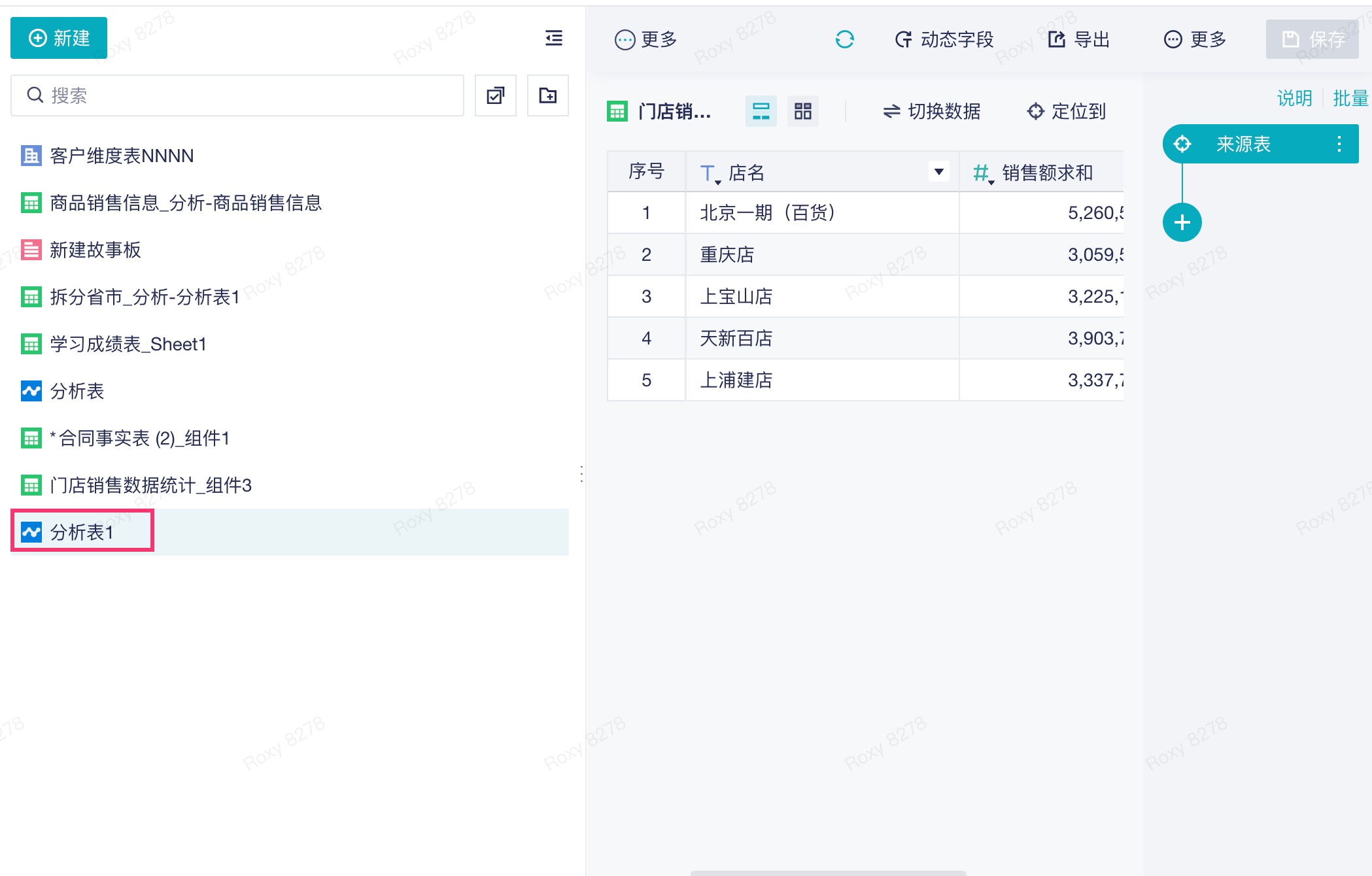Open the three-dot menu on 来源表 node

1339,144
